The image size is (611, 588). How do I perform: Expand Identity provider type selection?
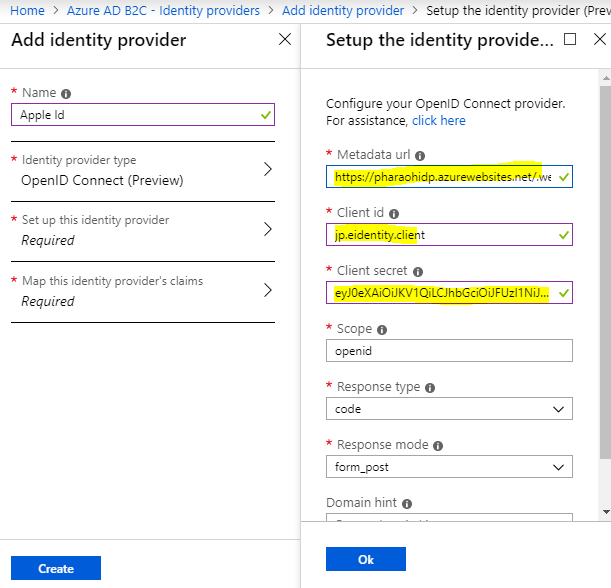143,171
